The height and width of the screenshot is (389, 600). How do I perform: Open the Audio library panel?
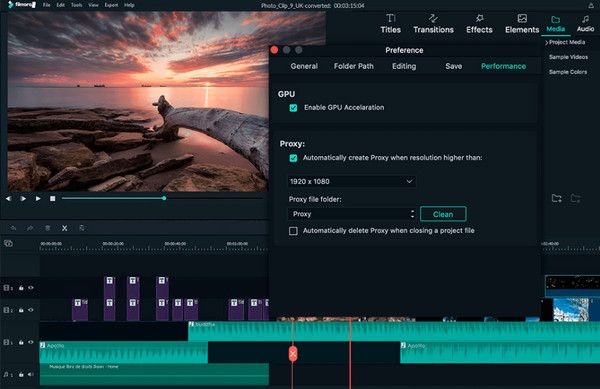(585, 24)
